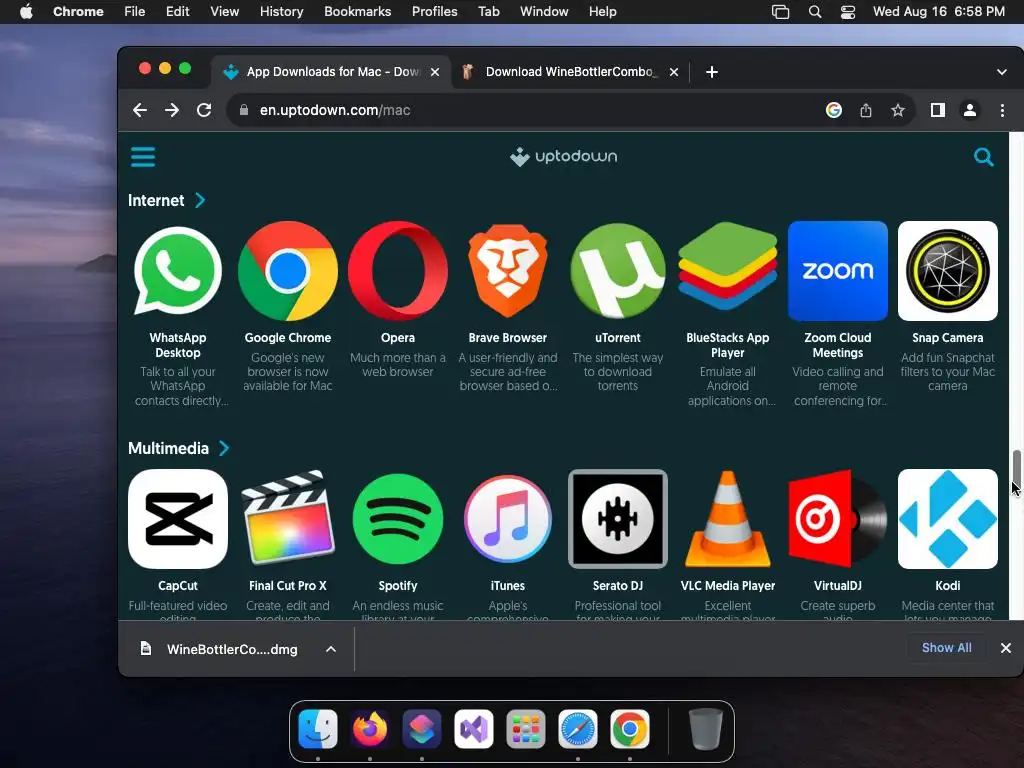Switch to the Download WineBottlerCombo tab

pos(568,72)
